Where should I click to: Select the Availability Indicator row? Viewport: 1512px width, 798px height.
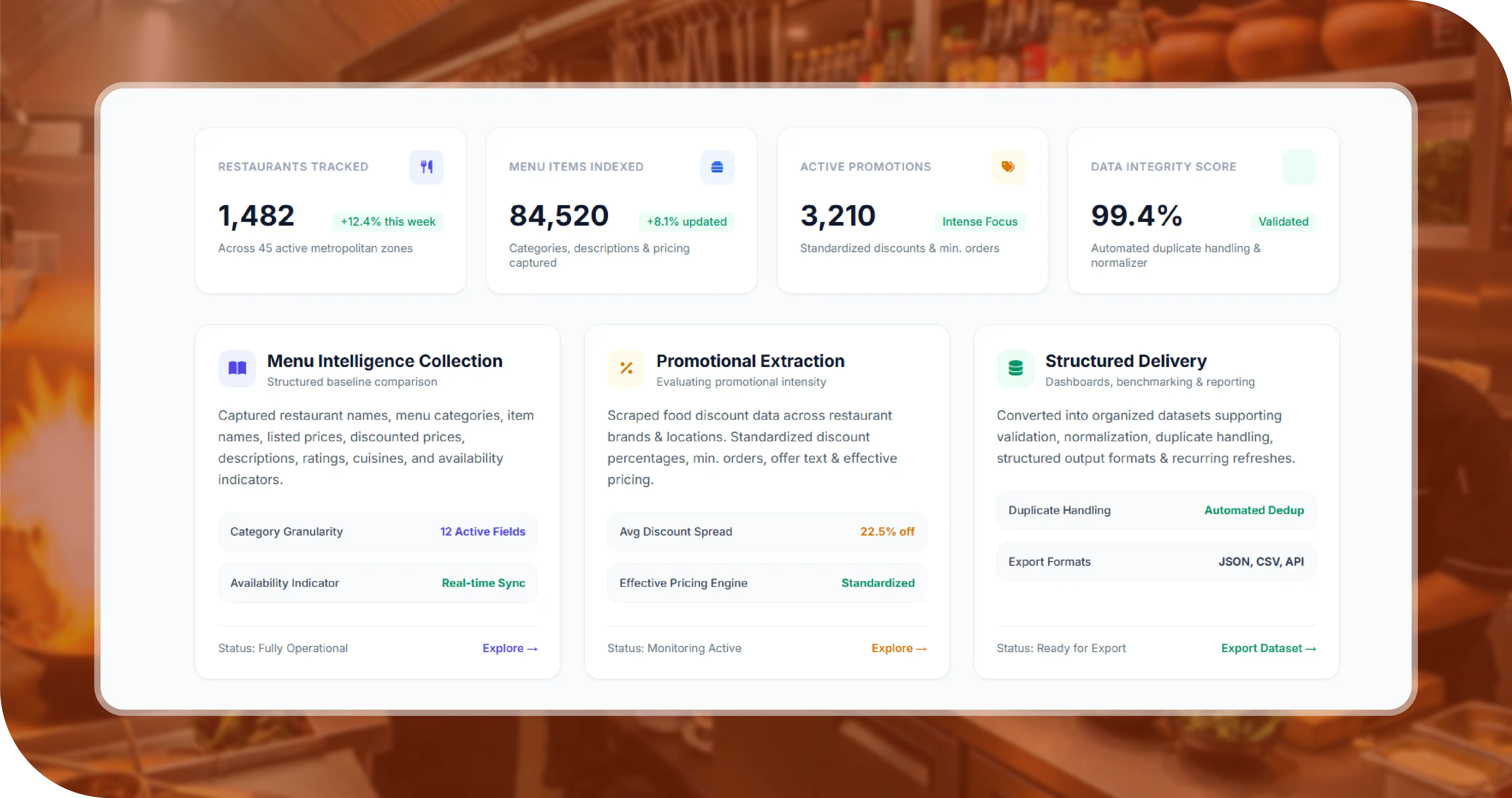[x=377, y=583]
